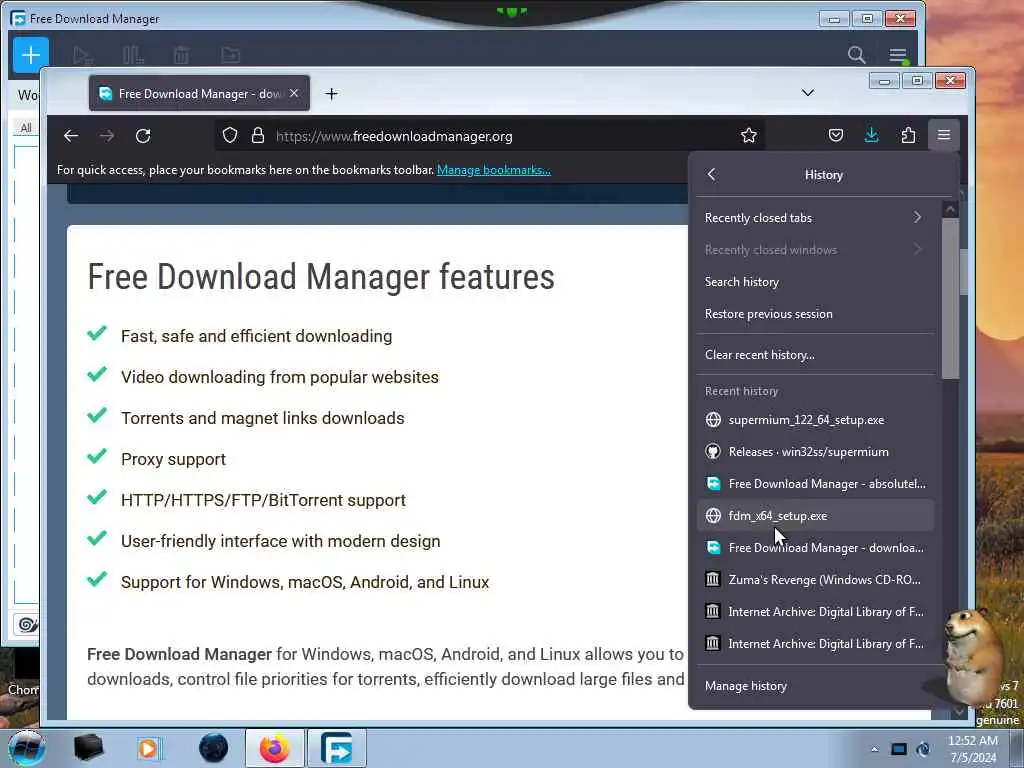Click the Firefox URL address field
The height and width of the screenshot is (768, 1024).
click(490, 136)
